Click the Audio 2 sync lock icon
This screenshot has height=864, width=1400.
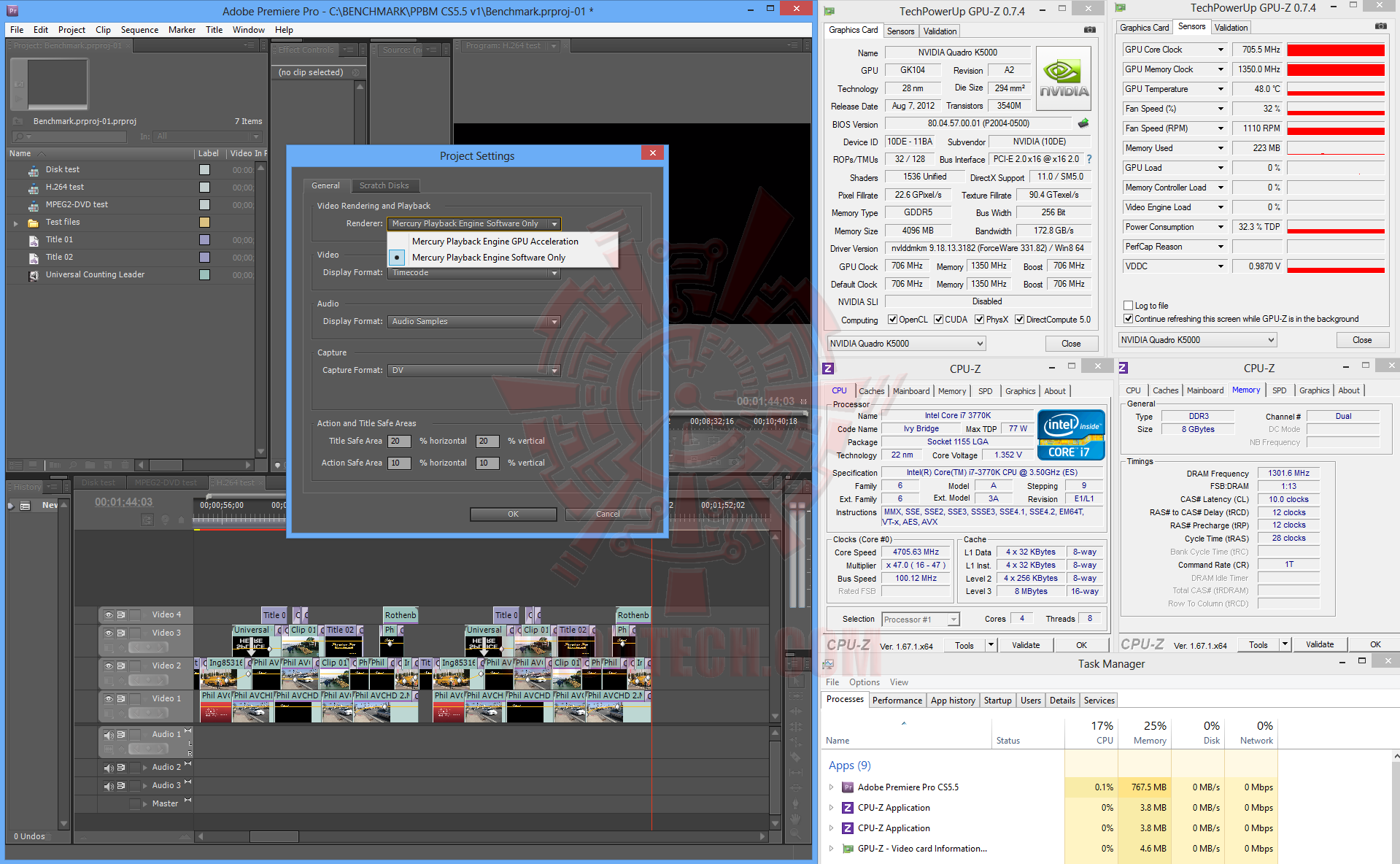coord(121,767)
